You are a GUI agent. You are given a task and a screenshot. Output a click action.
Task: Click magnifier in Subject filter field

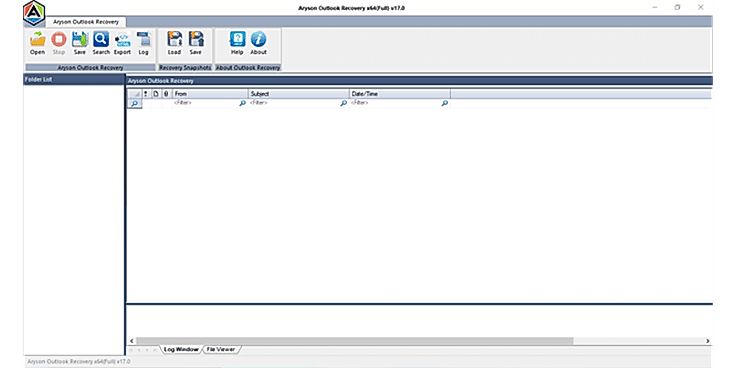pyautogui.click(x=344, y=103)
